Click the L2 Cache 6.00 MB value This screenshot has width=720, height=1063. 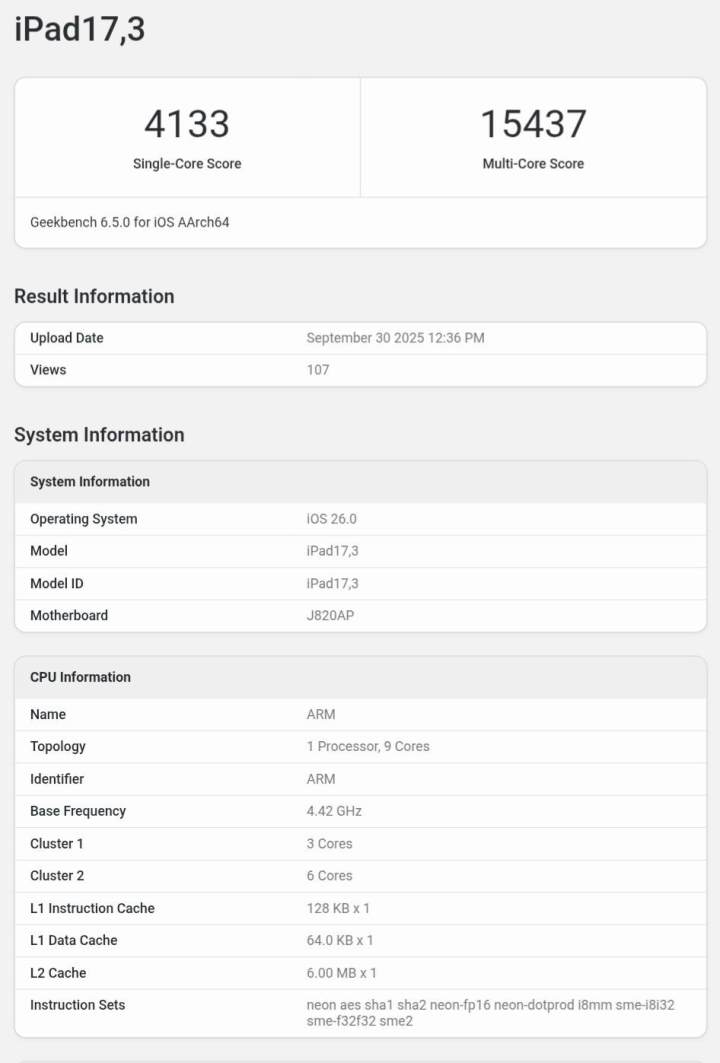(x=341, y=973)
